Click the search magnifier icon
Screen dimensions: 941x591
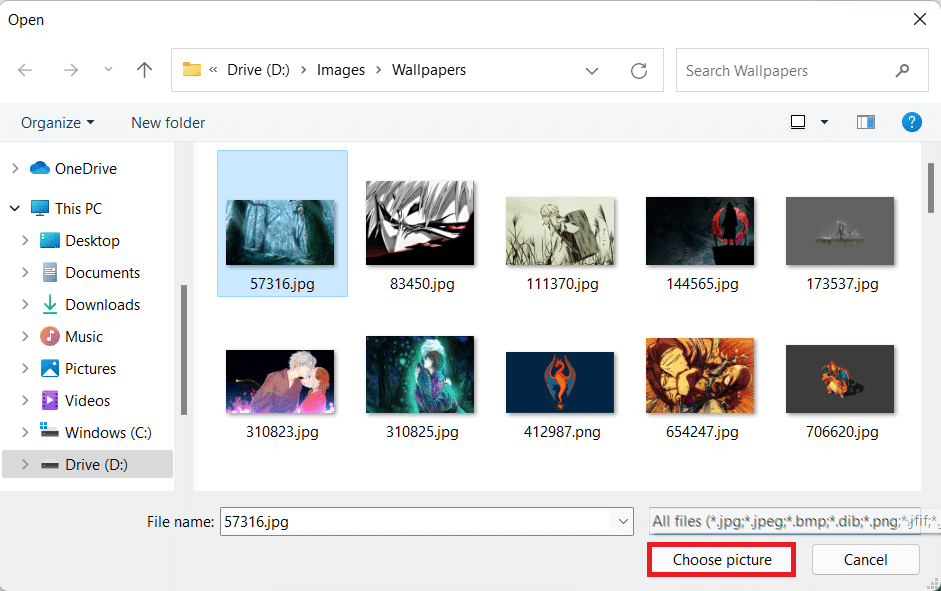[902, 71]
